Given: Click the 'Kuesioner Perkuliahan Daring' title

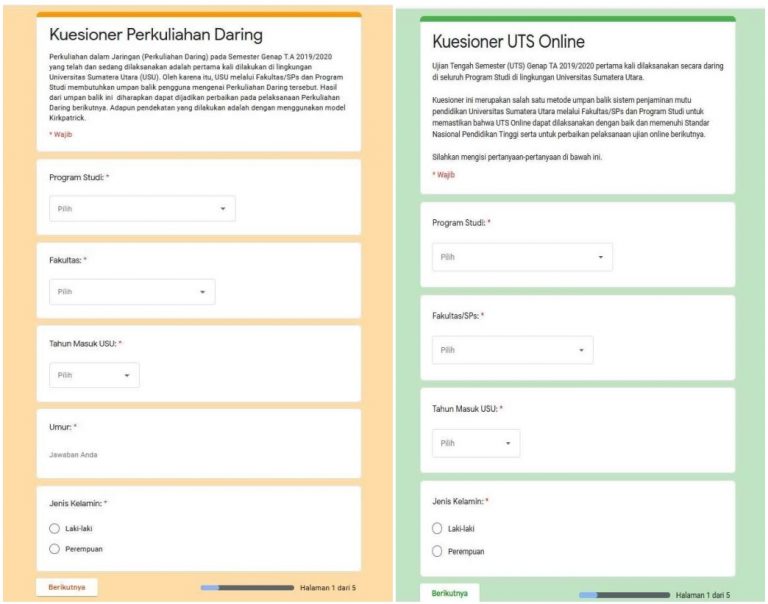Looking at the screenshot, I should pos(148,36).
